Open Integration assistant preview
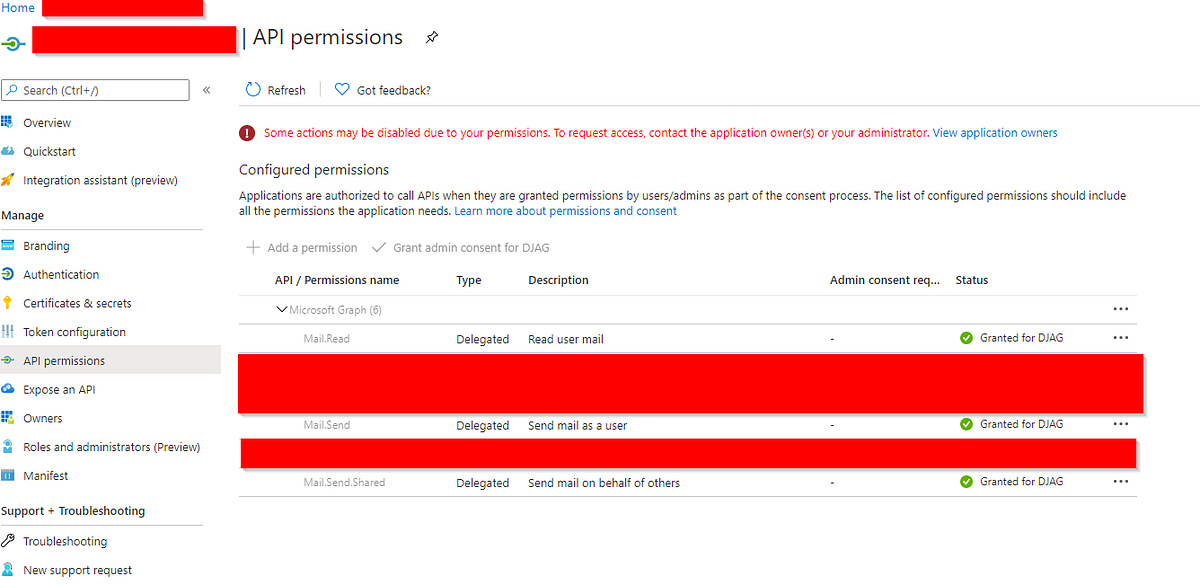 tap(103, 179)
